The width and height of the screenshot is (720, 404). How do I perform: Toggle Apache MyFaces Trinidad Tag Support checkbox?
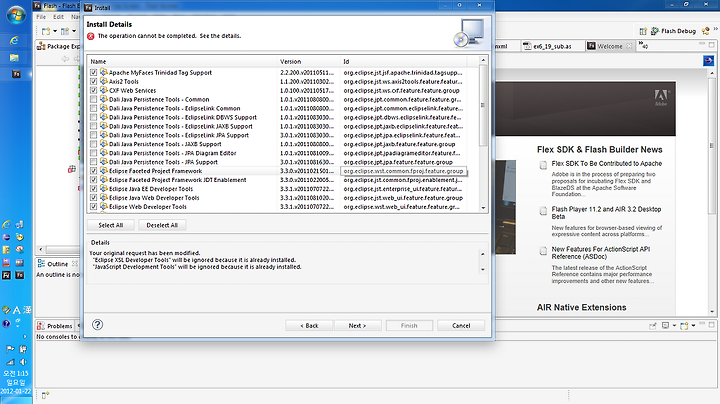click(x=94, y=73)
